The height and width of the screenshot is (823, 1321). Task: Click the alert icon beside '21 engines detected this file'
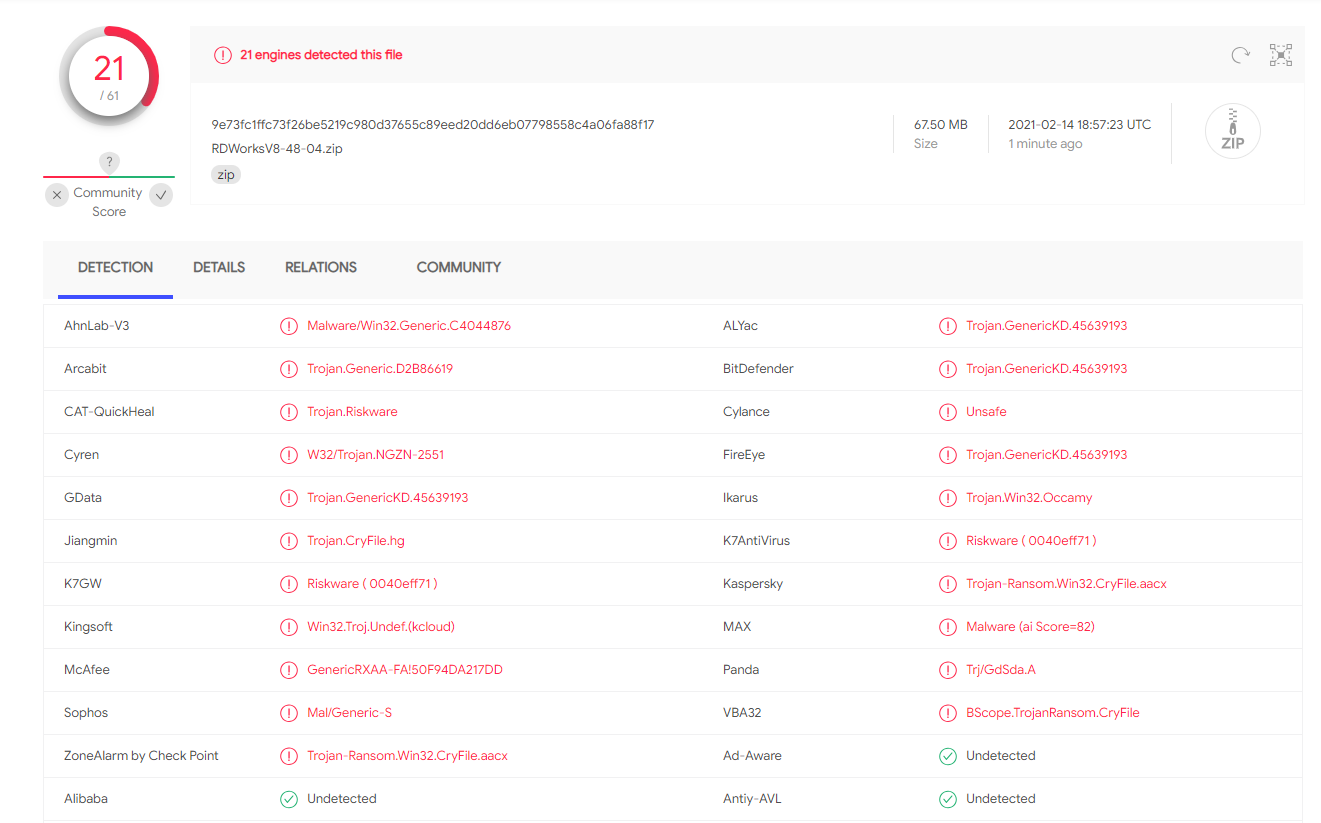pos(223,55)
